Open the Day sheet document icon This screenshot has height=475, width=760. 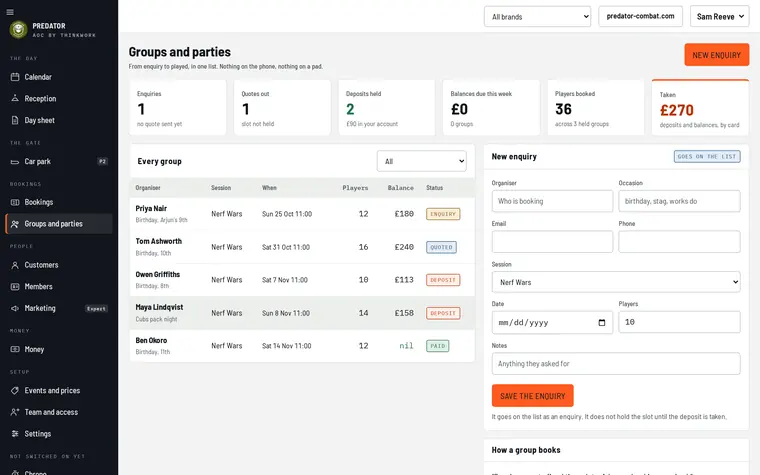(15, 120)
